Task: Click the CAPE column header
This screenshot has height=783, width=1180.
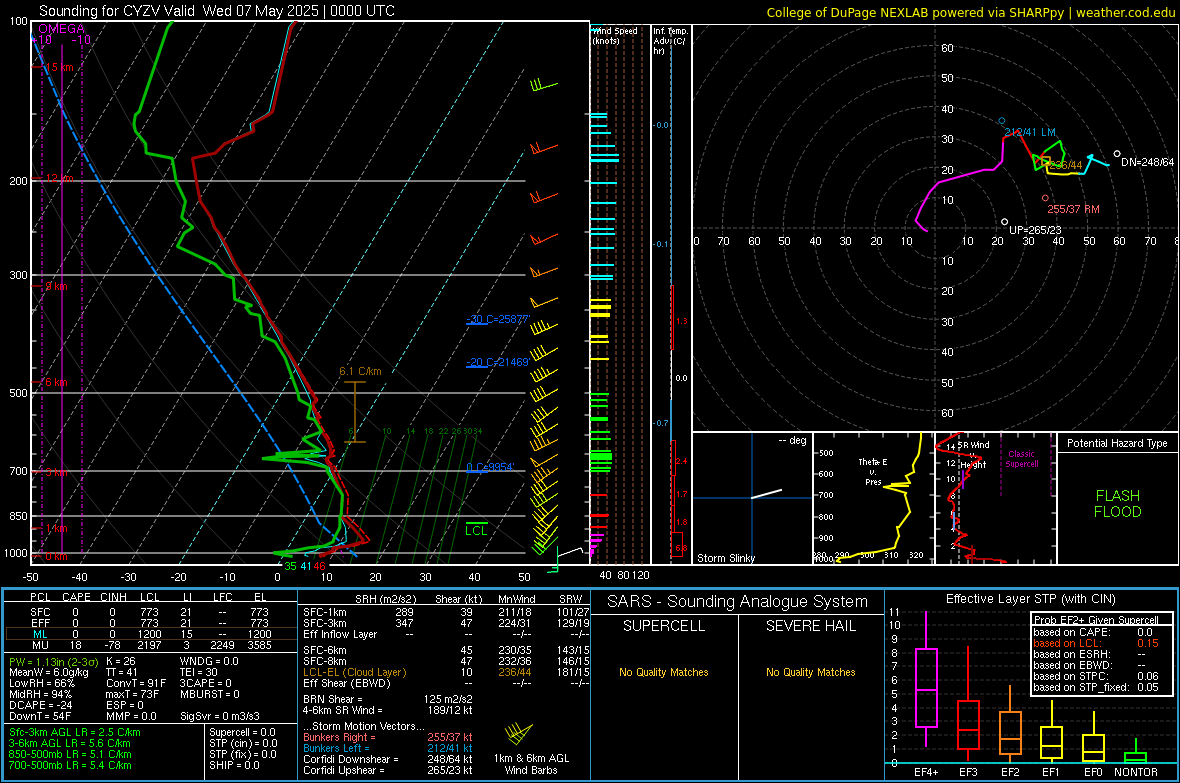Action: click(x=76, y=597)
